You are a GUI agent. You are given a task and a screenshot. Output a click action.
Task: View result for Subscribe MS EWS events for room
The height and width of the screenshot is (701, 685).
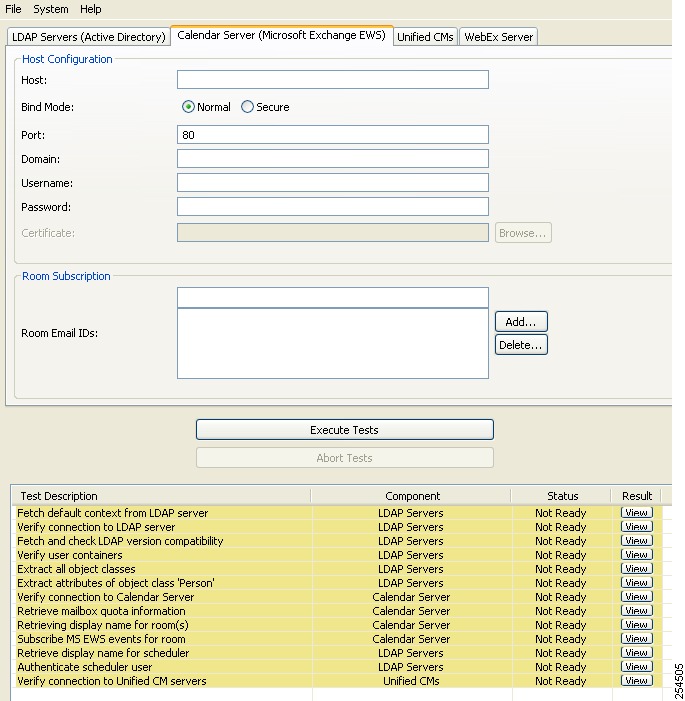click(x=636, y=638)
